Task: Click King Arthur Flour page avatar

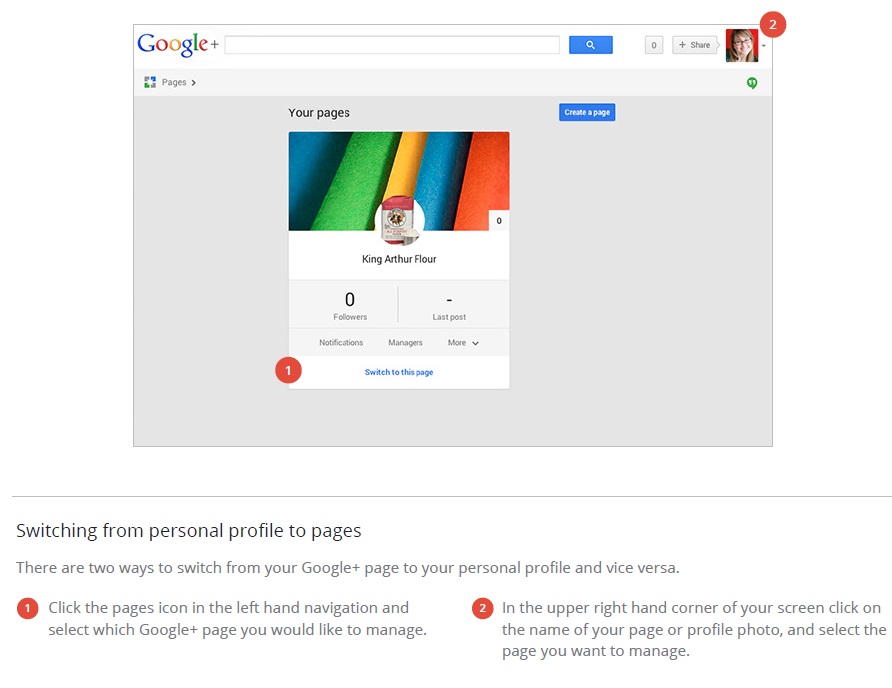Action: [x=399, y=220]
